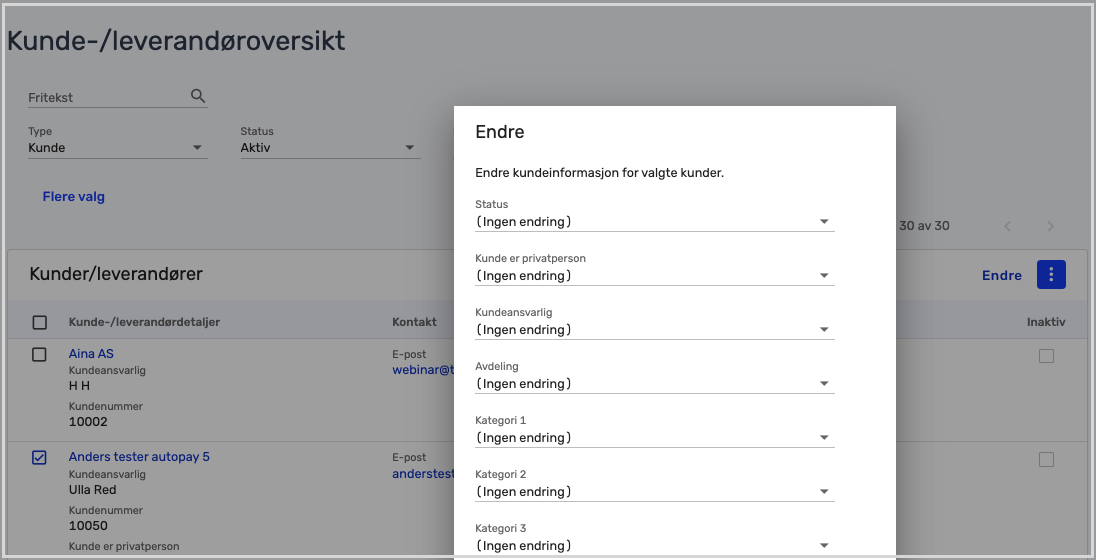Open the three-dot more options button

(1051, 275)
